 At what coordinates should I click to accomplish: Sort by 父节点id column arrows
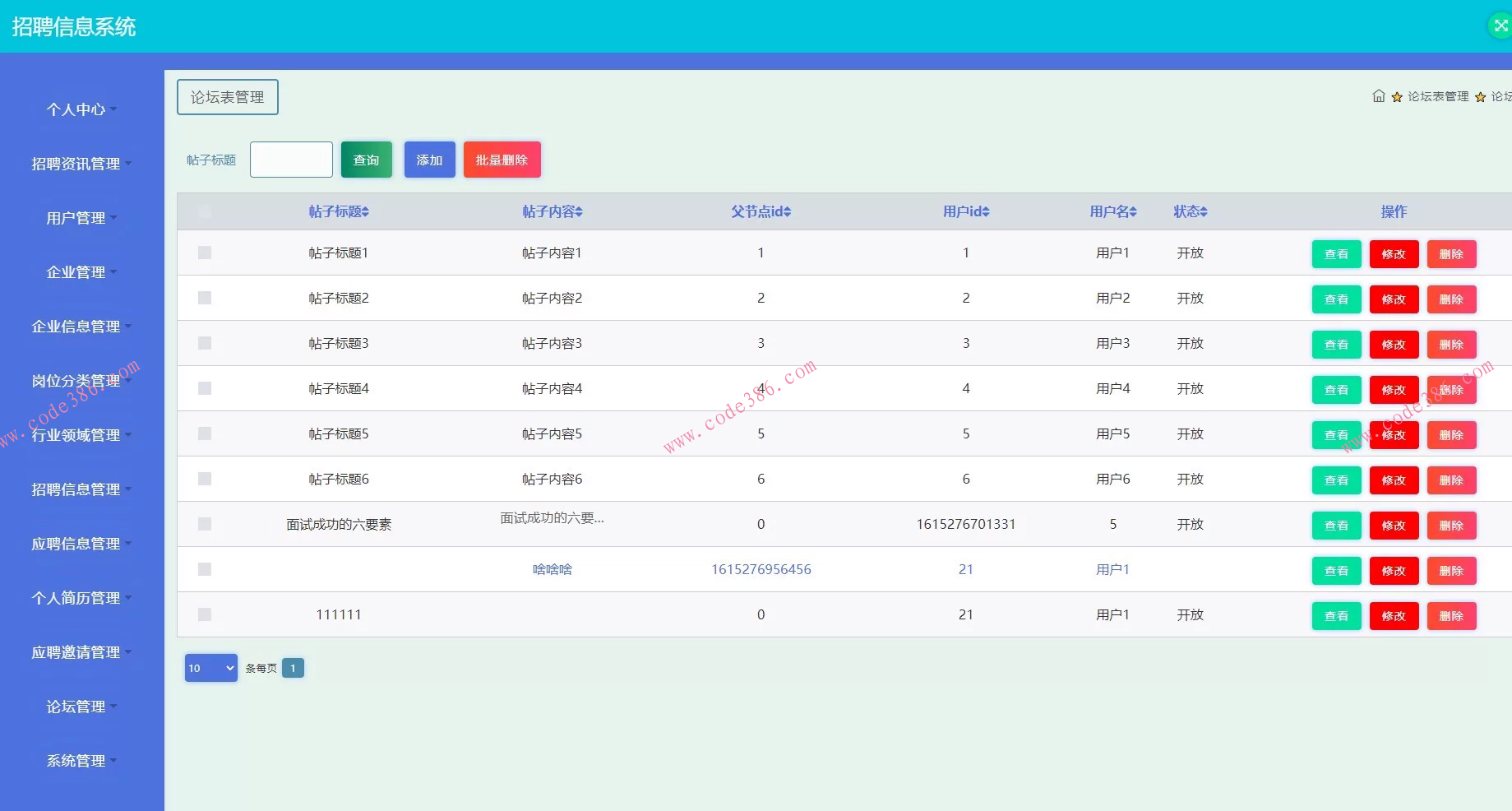[x=787, y=212]
